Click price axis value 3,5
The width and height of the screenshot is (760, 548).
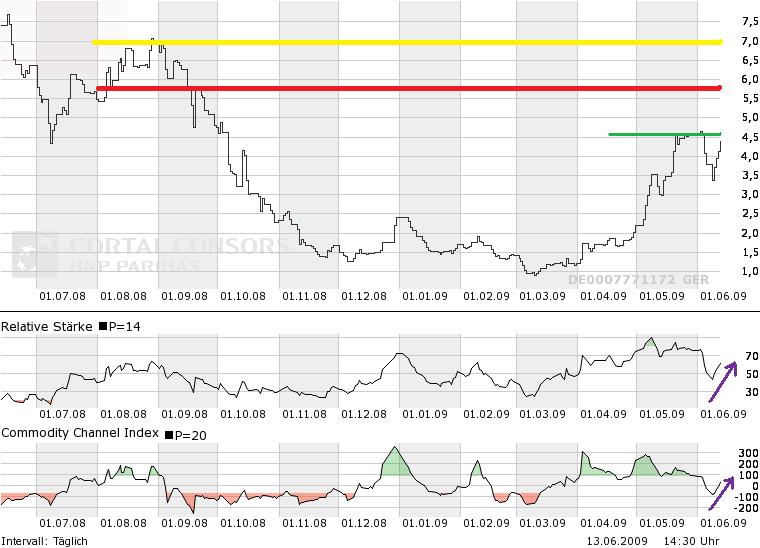click(750, 175)
